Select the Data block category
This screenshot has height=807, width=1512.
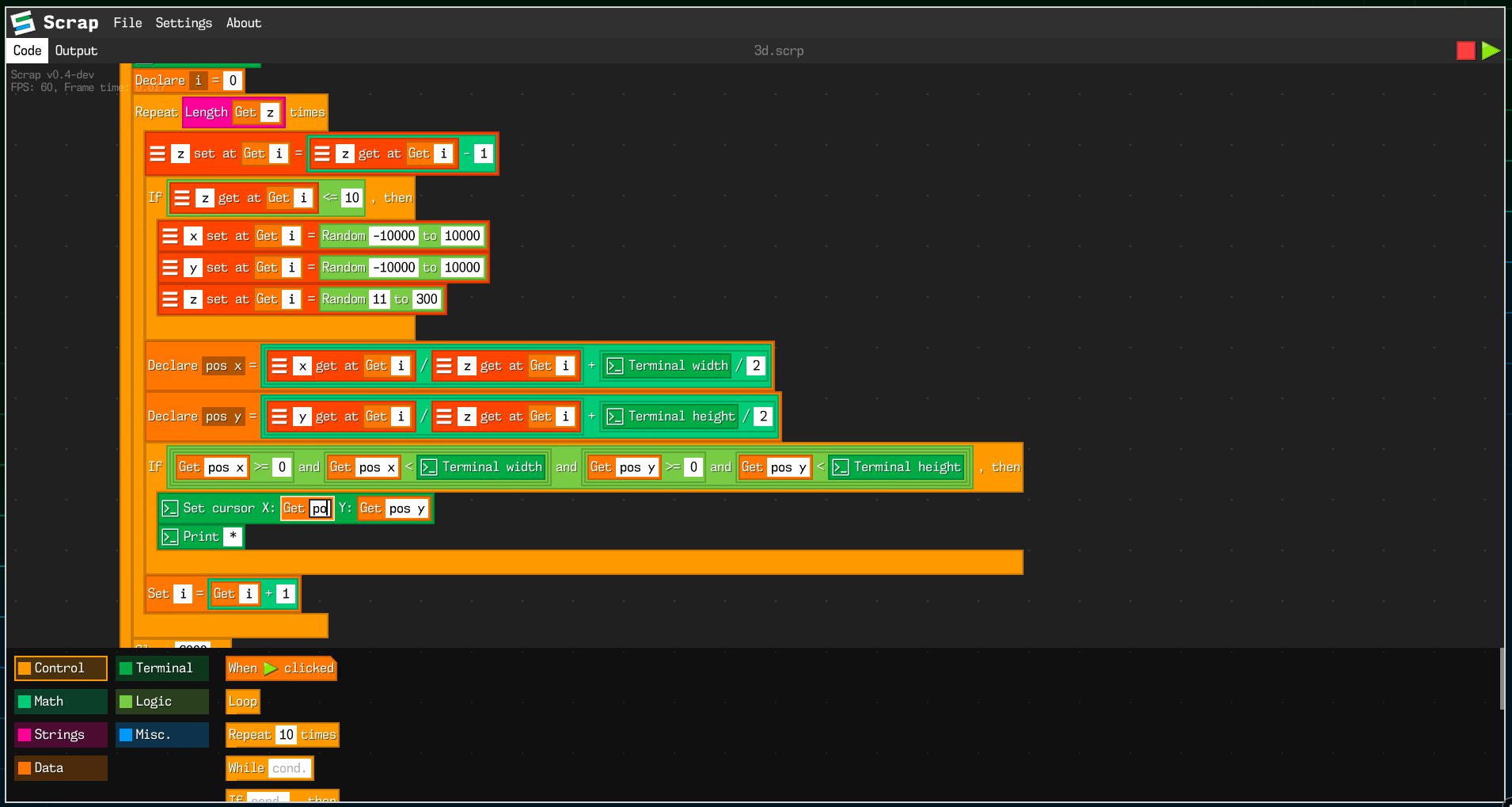[60, 767]
